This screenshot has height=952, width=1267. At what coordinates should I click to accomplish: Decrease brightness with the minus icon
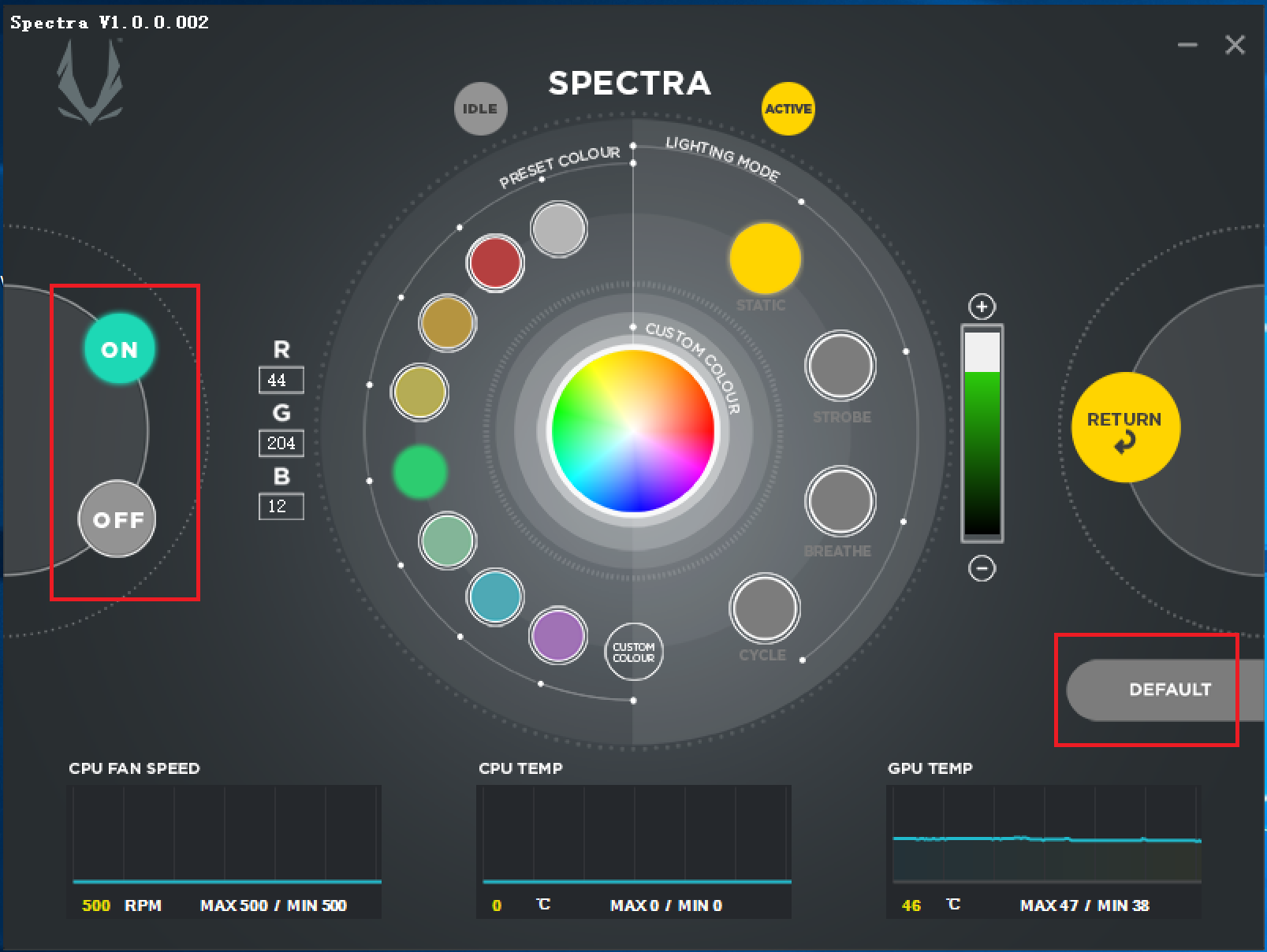point(982,568)
